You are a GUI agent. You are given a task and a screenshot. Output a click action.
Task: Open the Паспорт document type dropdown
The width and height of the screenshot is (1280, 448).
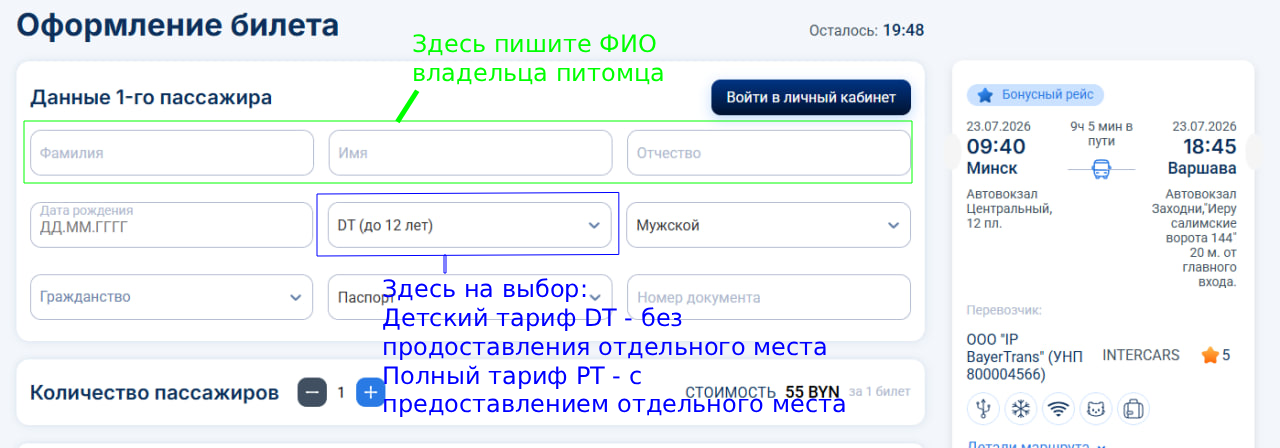coord(470,297)
